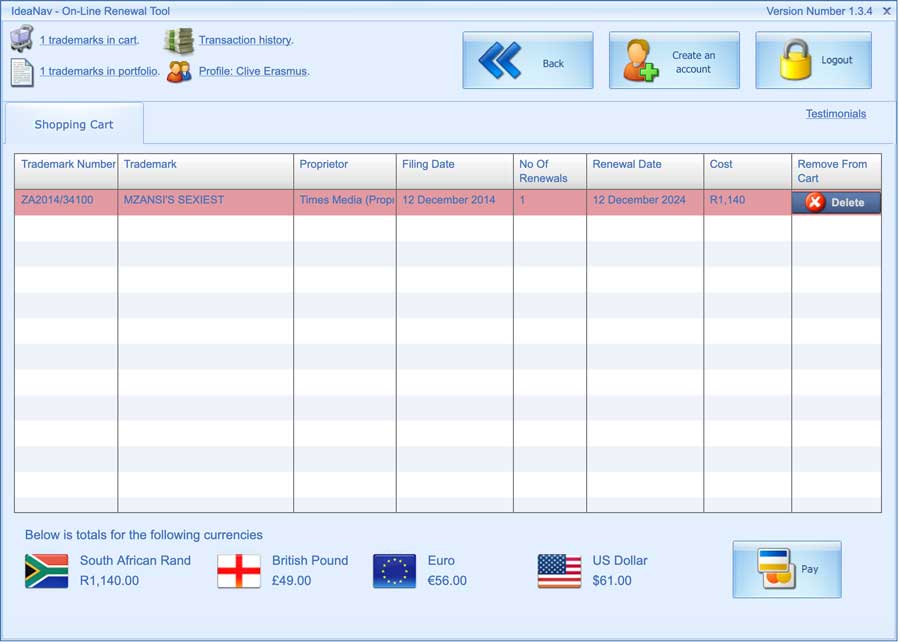Click the Version Number 1.3.4 text
Viewport: 900px width, 642px height.
click(x=819, y=11)
